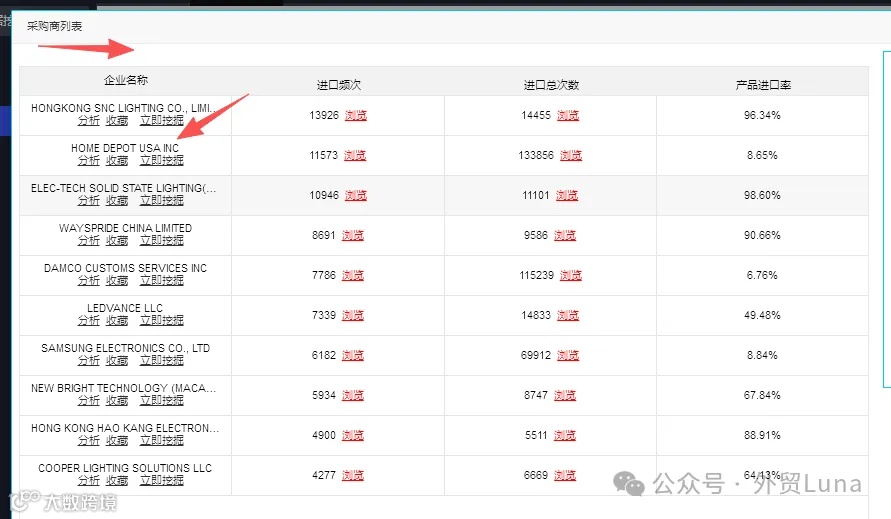Click 浏览 next to import frequency 4900

click(x=353, y=435)
